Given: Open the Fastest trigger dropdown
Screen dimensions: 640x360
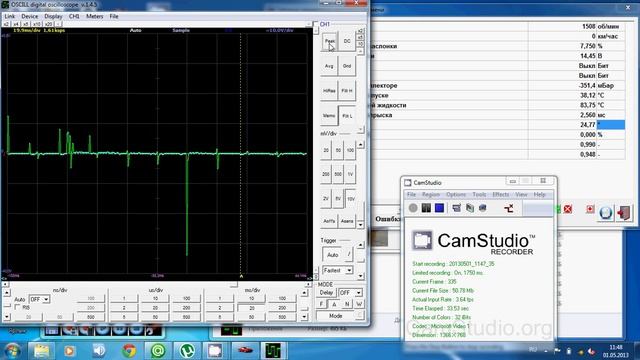Looking at the screenshot, I should coord(338,270).
